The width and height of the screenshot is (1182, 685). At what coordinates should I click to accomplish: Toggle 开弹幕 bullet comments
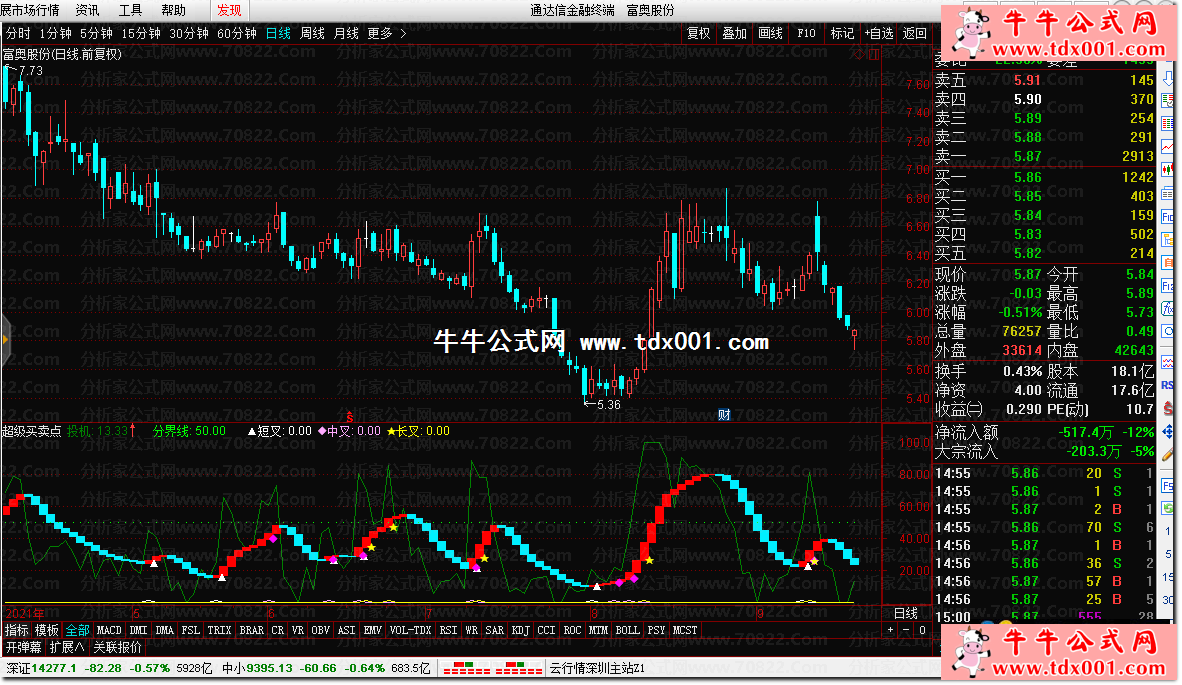pos(23,647)
